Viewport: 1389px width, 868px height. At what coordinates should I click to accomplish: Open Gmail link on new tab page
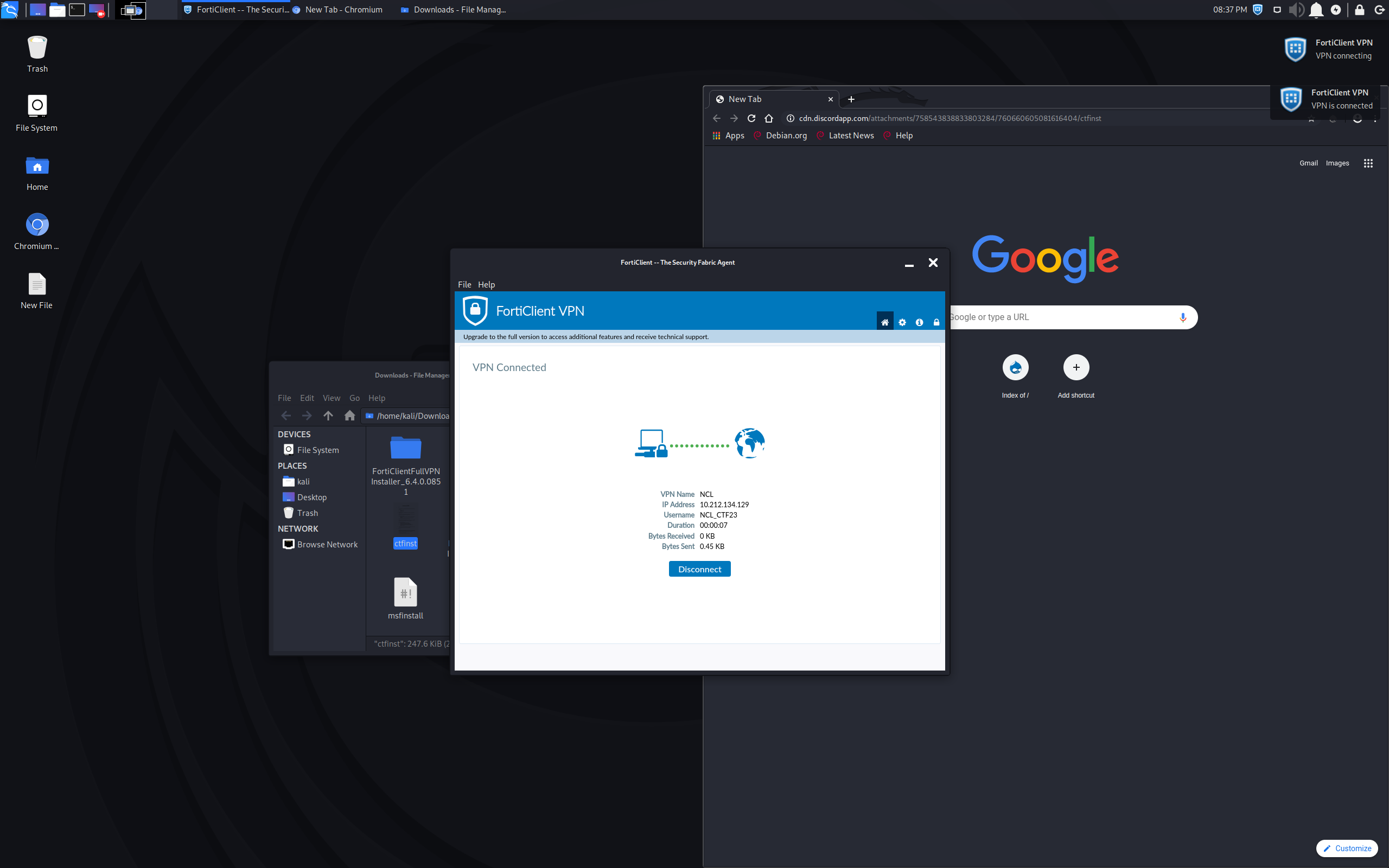tap(1308, 163)
